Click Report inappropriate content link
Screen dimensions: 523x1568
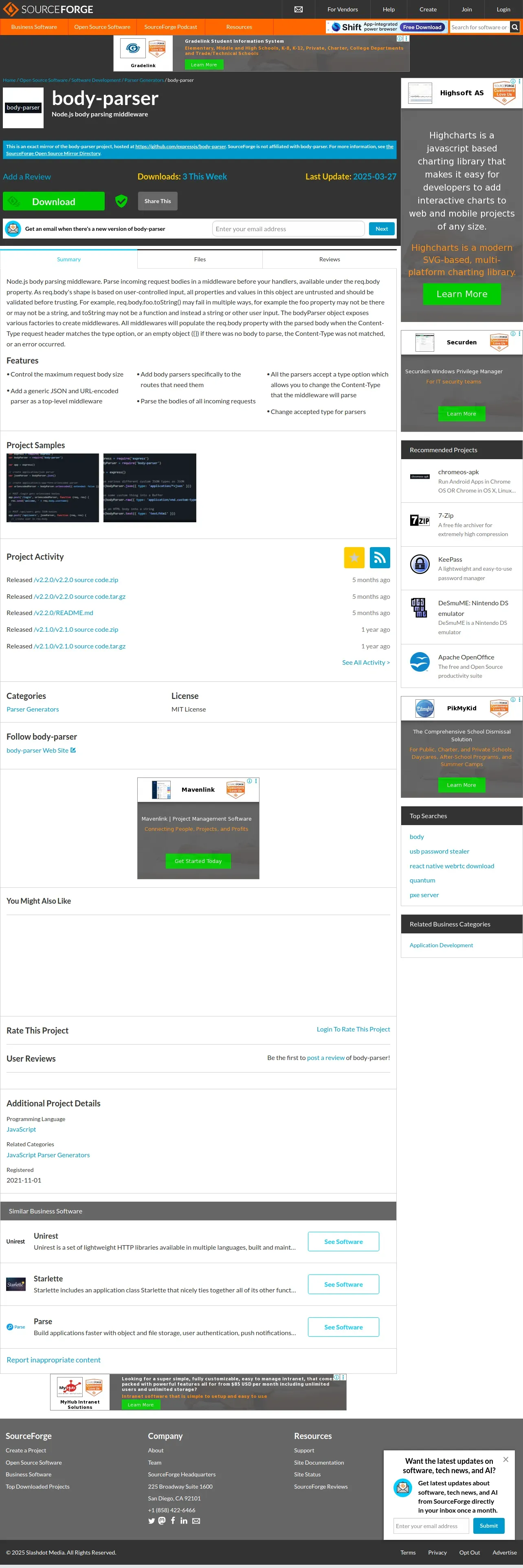pos(54,1360)
